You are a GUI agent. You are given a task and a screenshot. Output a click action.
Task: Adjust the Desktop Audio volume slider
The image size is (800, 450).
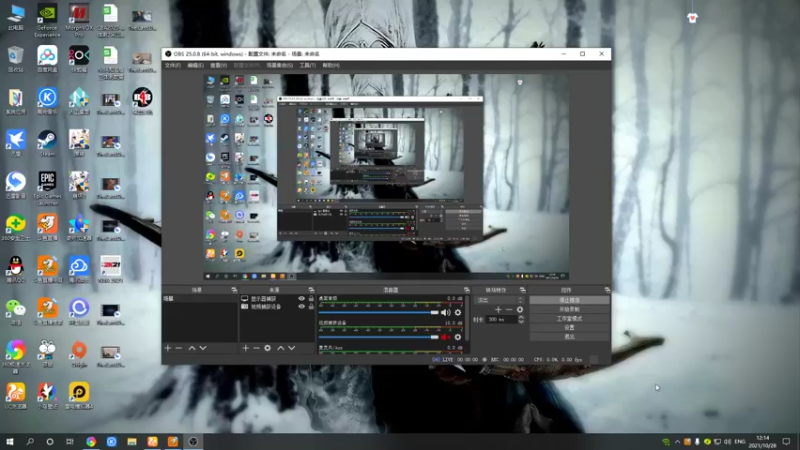pyautogui.click(x=379, y=312)
